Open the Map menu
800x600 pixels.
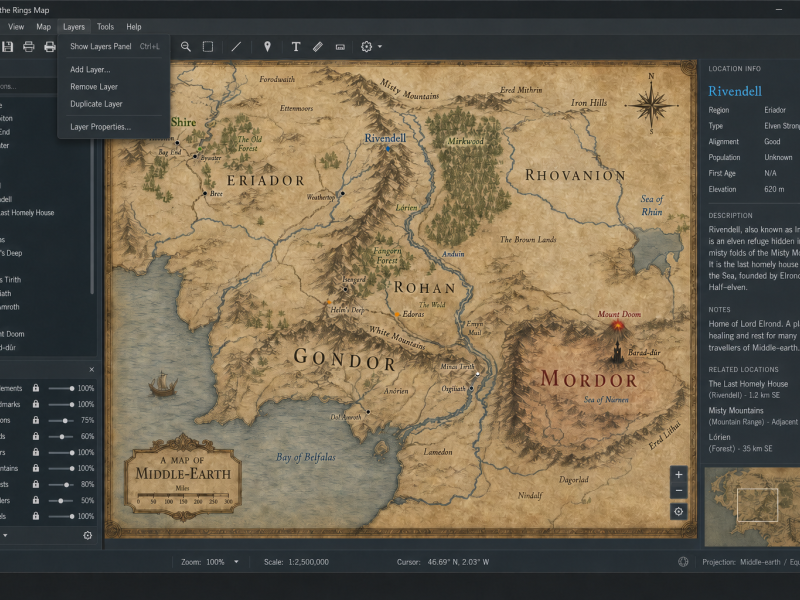tap(43, 27)
